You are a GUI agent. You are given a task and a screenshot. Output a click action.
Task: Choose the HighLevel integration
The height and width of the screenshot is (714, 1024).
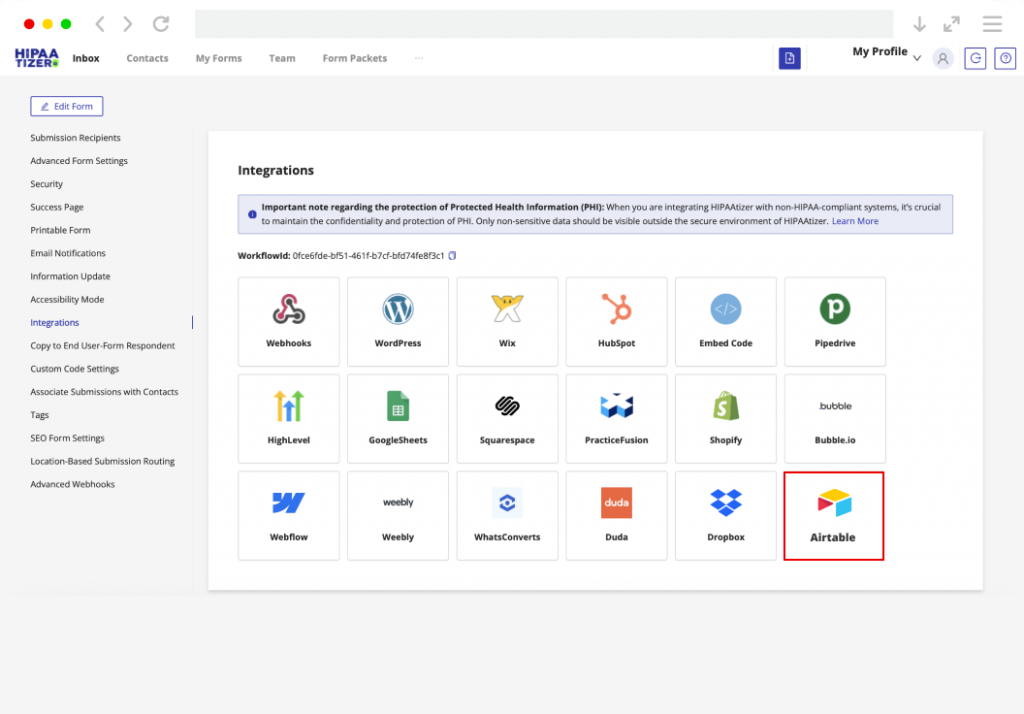click(x=289, y=419)
